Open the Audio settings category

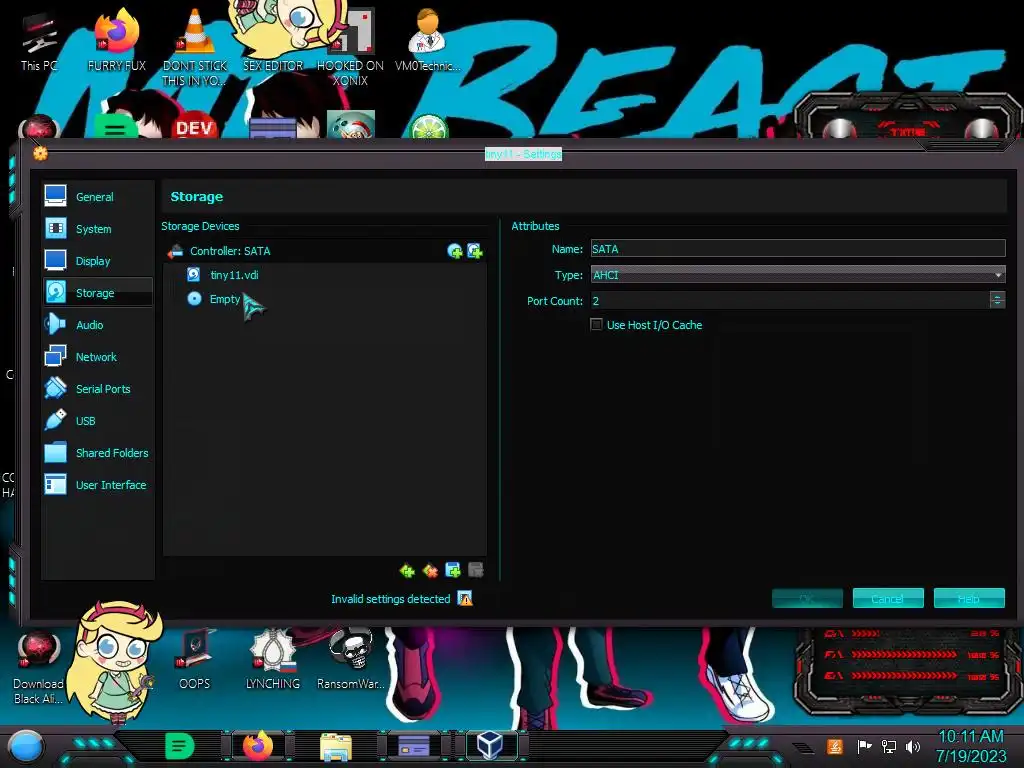tap(97, 325)
